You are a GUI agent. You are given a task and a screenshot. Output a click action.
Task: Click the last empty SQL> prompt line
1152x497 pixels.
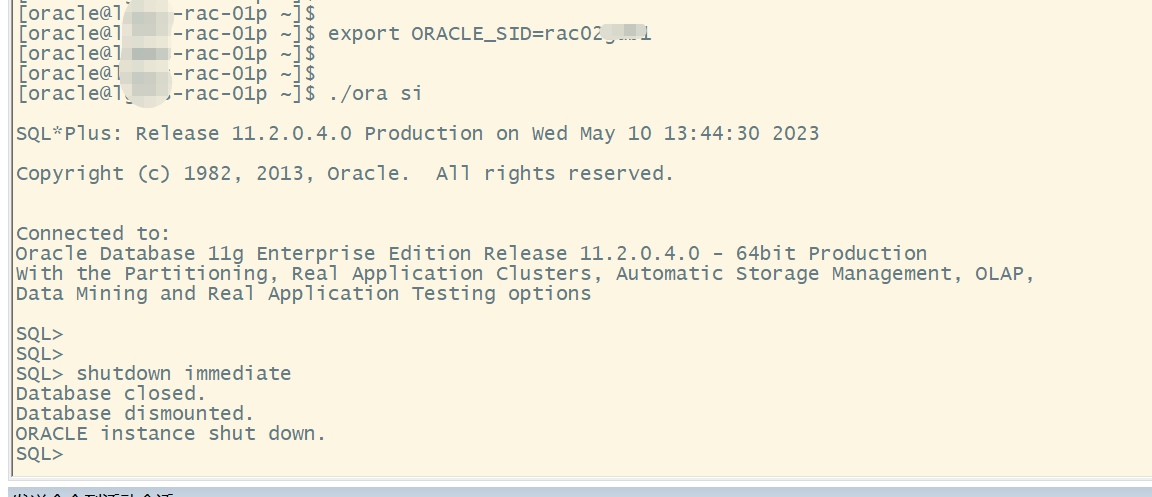40,454
